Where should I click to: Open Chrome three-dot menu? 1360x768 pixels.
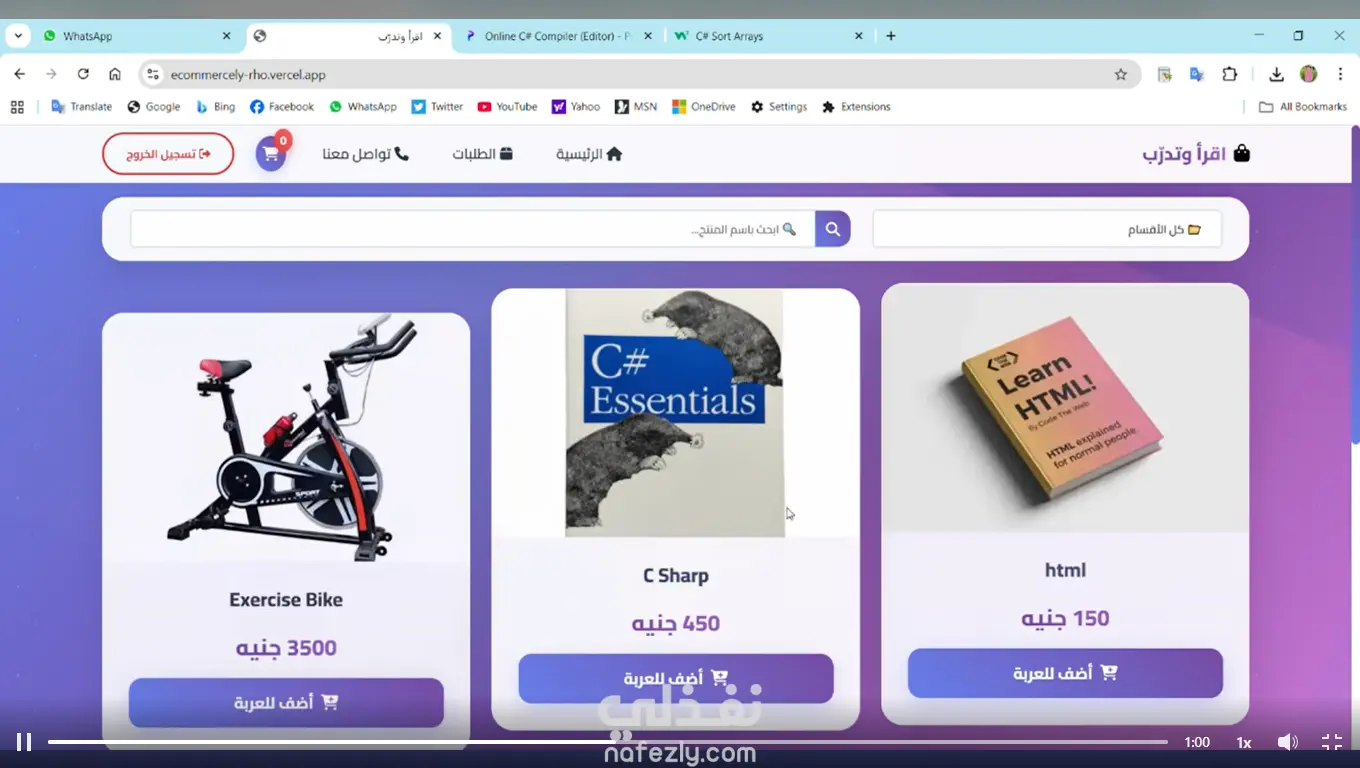click(x=1340, y=74)
